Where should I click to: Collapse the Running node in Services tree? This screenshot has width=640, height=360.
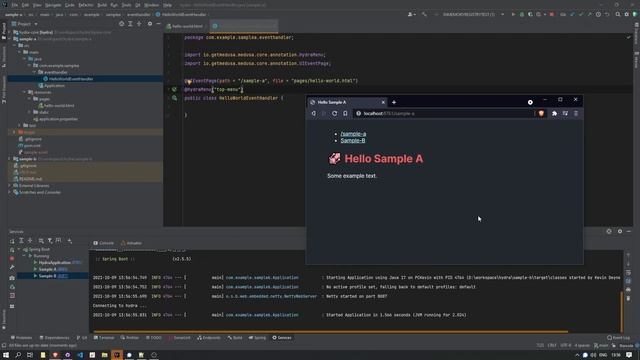pyautogui.click(x=24, y=256)
